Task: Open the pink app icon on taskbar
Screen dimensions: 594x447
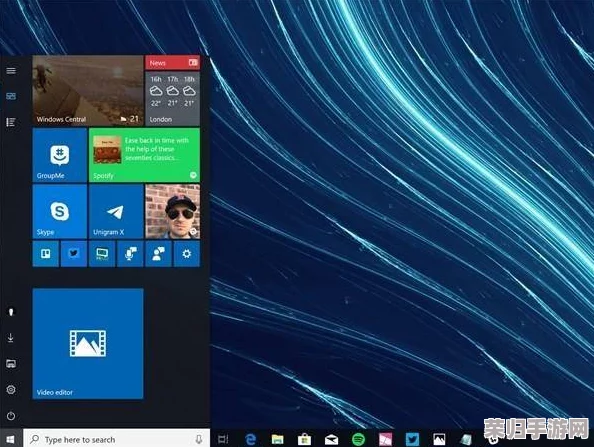Action: 386,439
